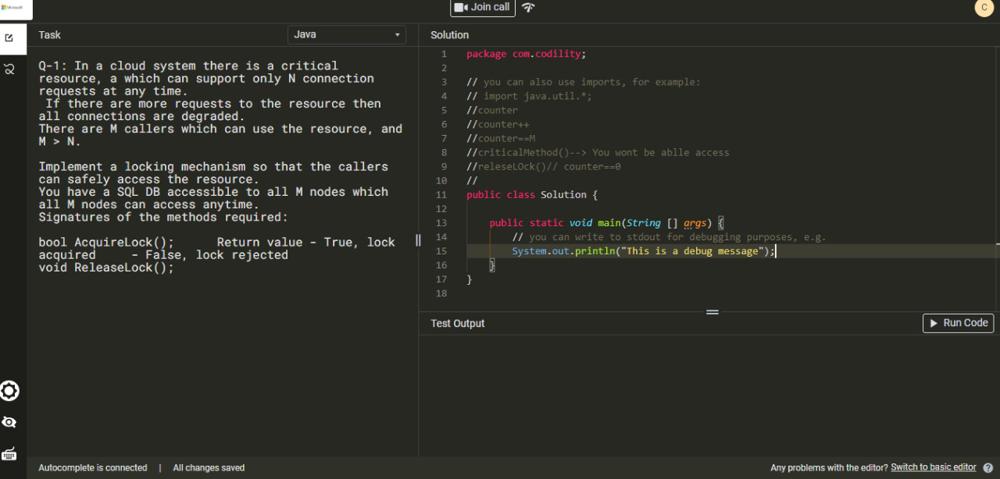The height and width of the screenshot is (479, 1000).
Task: Place cursor on 'package com.codility;' line
Action: point(526,54)
